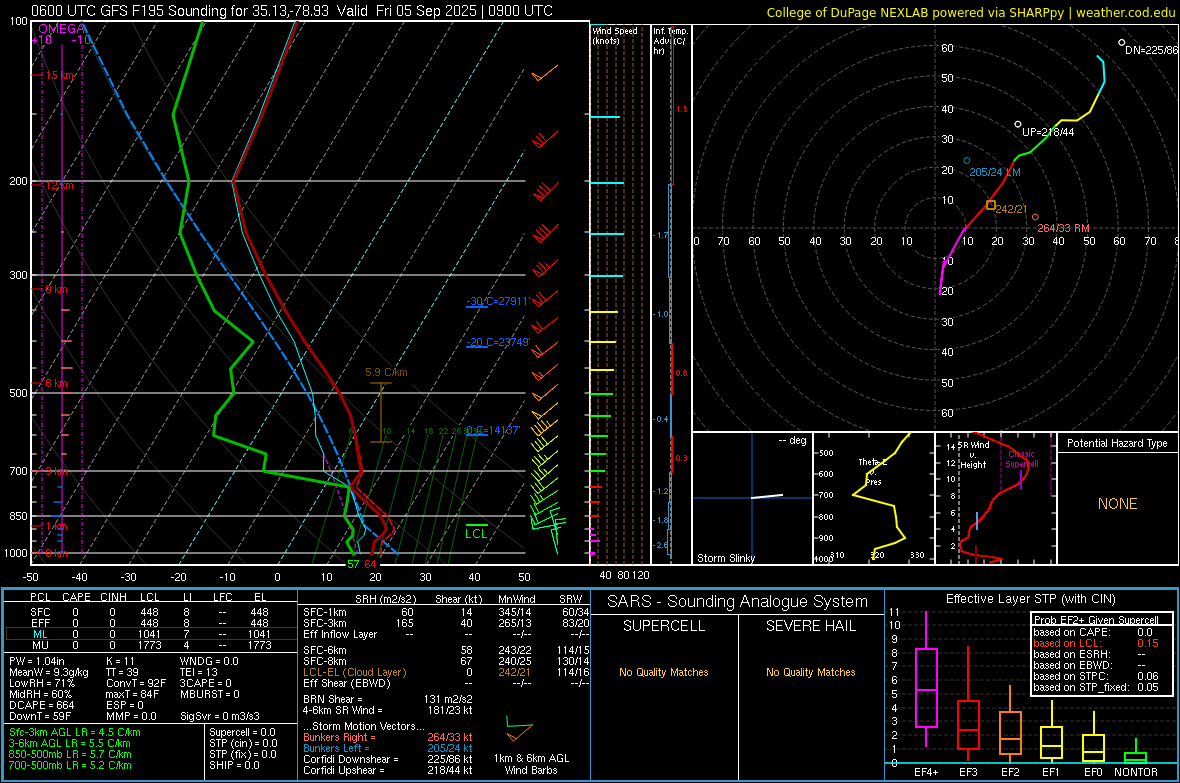This screenshot has width=1180, height=783.
Task: Click the PW = 1.04in value
Action: pyautogui.click(x=47, y=661)
